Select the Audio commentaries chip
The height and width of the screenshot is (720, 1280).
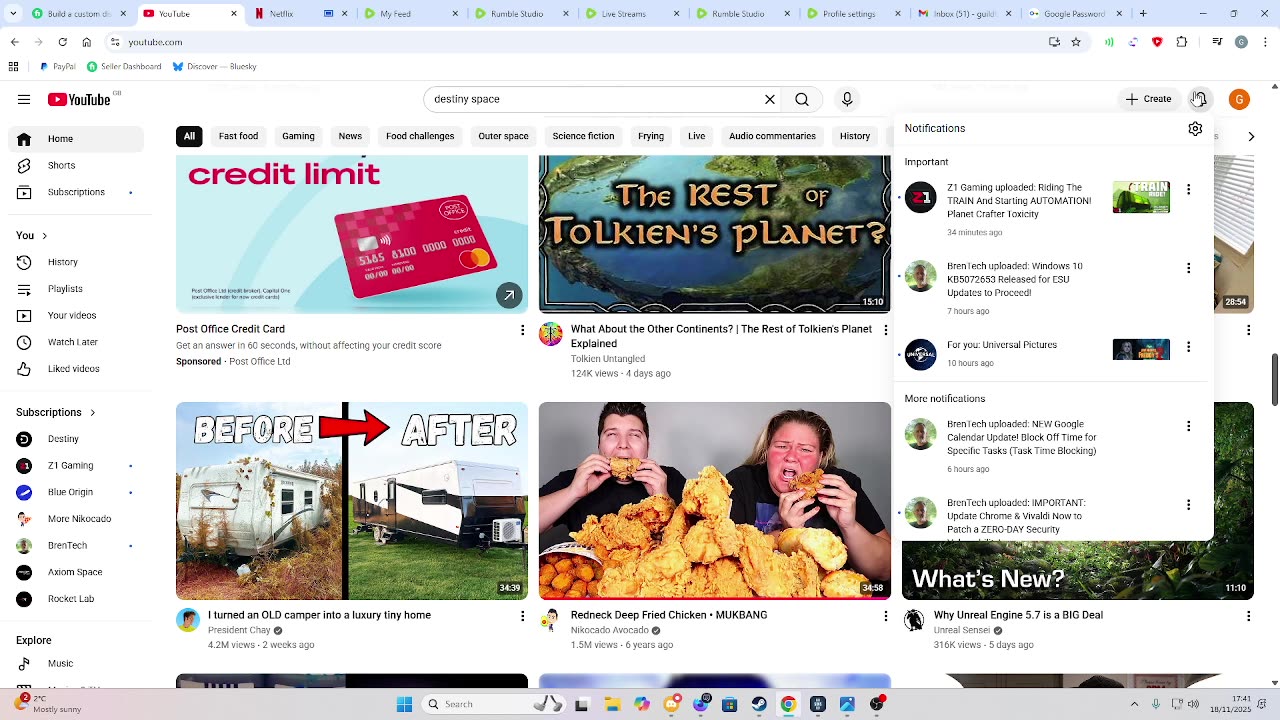tap(772, 136)
